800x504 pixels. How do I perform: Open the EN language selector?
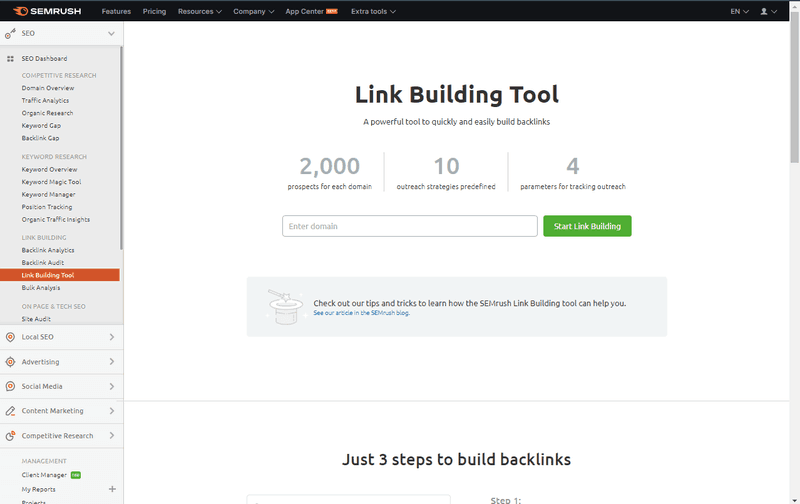click(x=739, y=11)
